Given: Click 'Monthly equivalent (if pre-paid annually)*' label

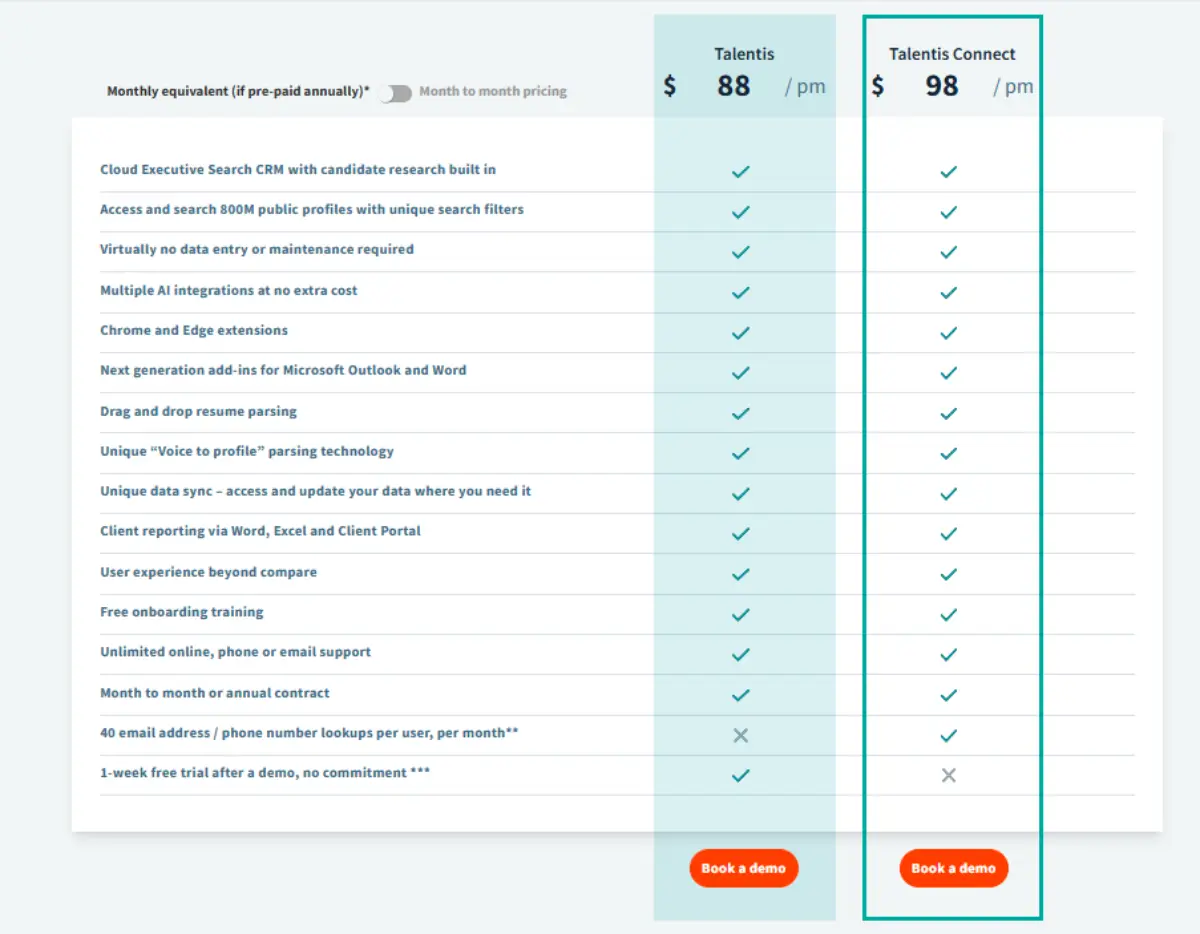Looking at the screenshot, I should 238,92.
